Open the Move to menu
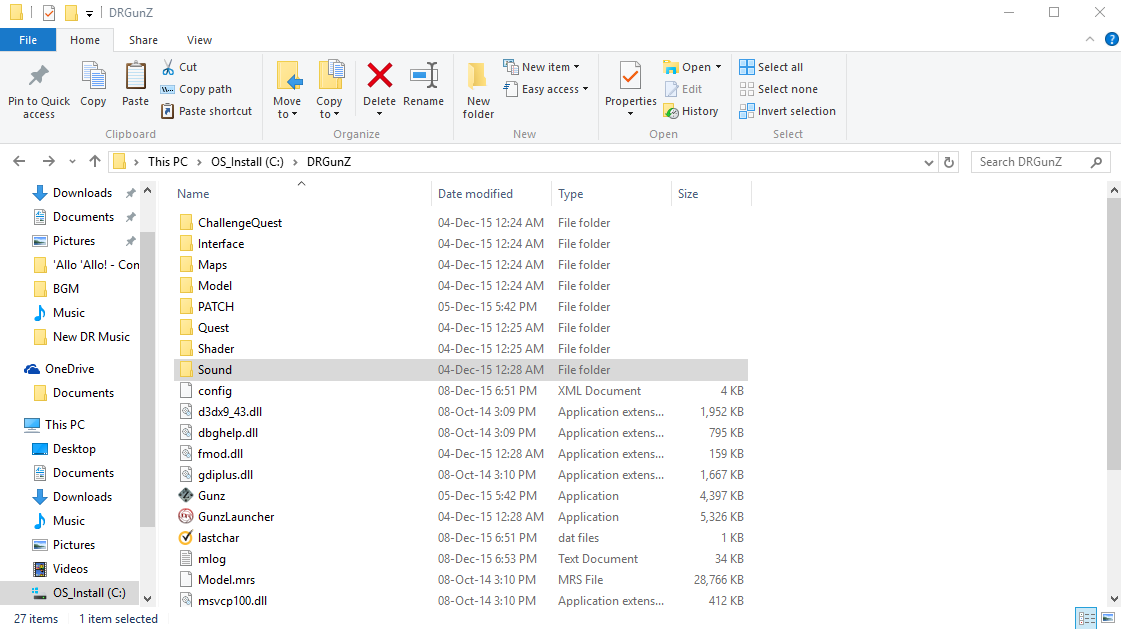This screenshot has height=629, width=1121. click(287, 91)
